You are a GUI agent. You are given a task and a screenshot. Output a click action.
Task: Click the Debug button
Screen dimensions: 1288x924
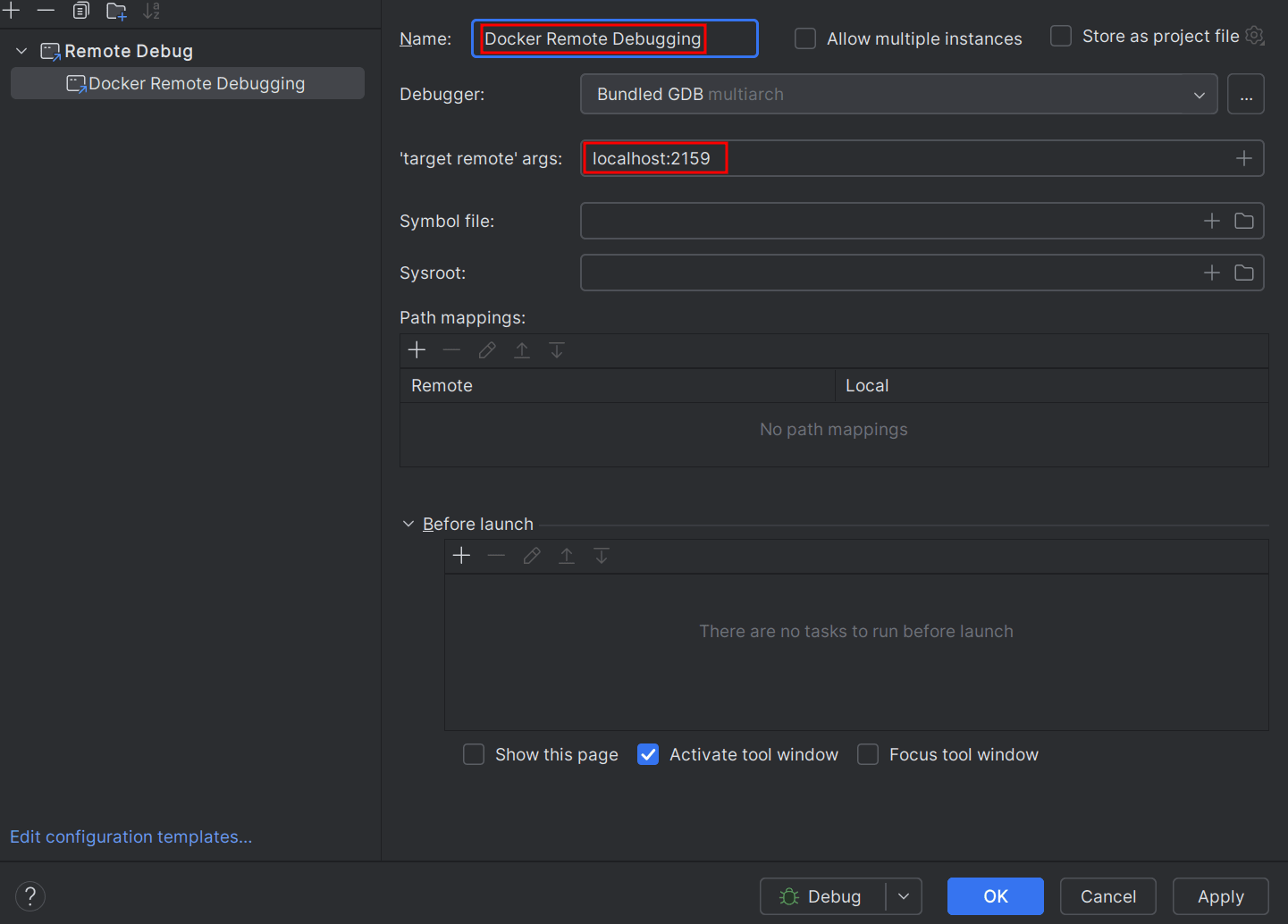pos(823,896)
